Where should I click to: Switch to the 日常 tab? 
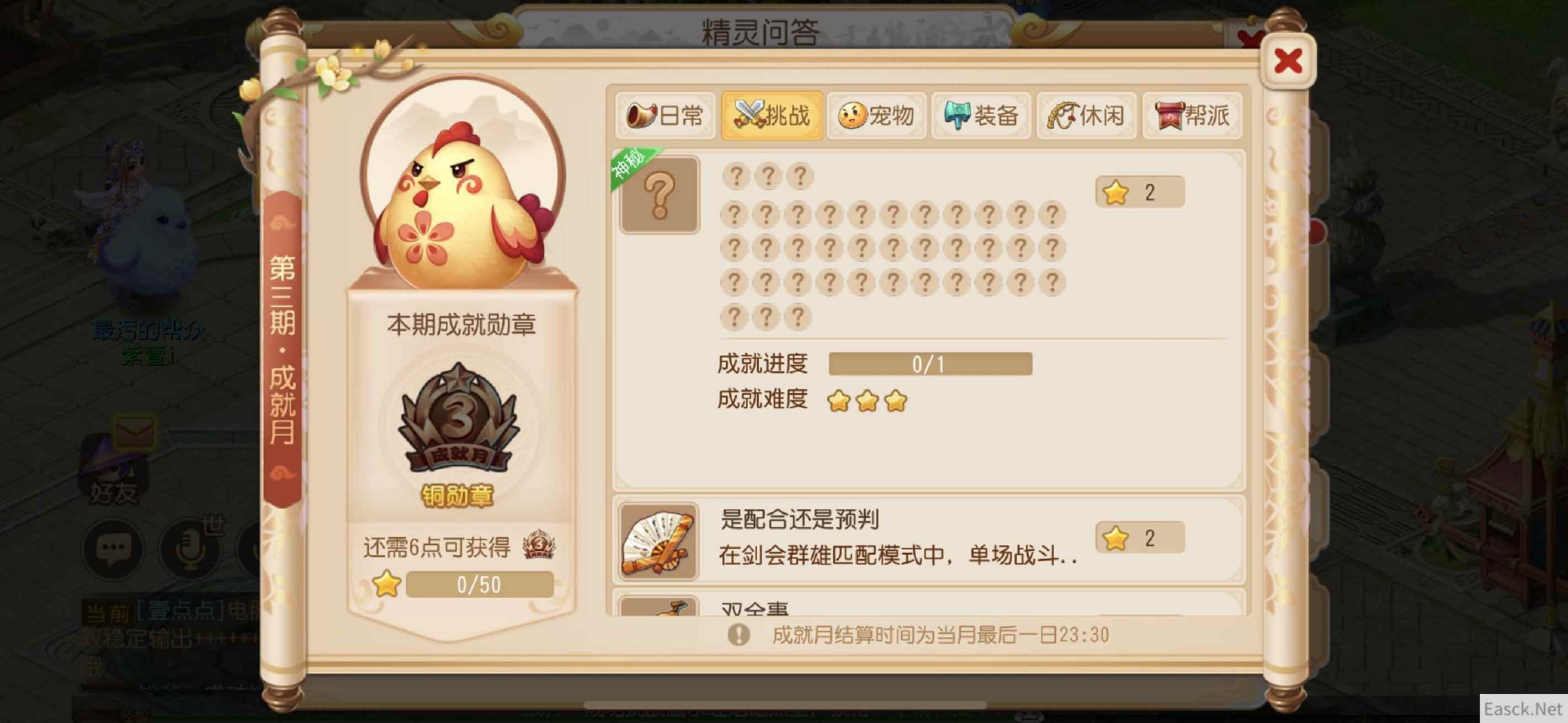click(x=665, y=115)
